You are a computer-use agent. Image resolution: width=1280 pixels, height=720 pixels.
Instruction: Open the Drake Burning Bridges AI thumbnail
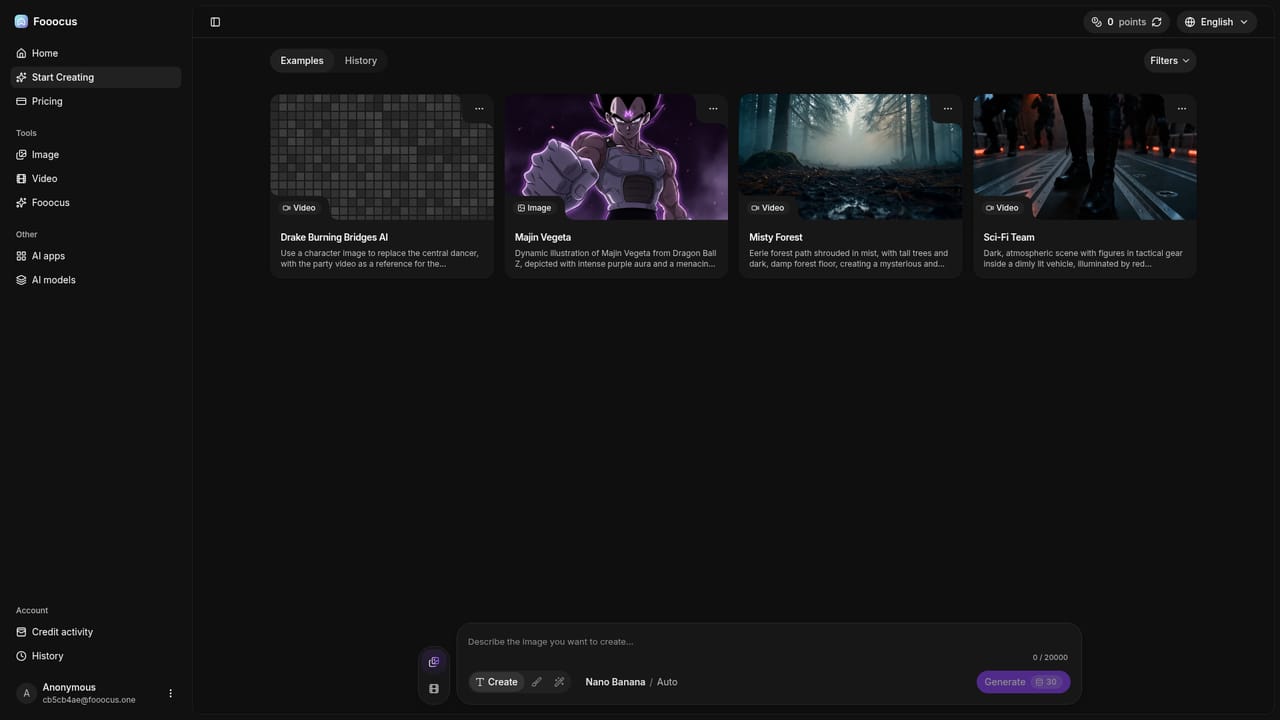click(x=382, y=157)
